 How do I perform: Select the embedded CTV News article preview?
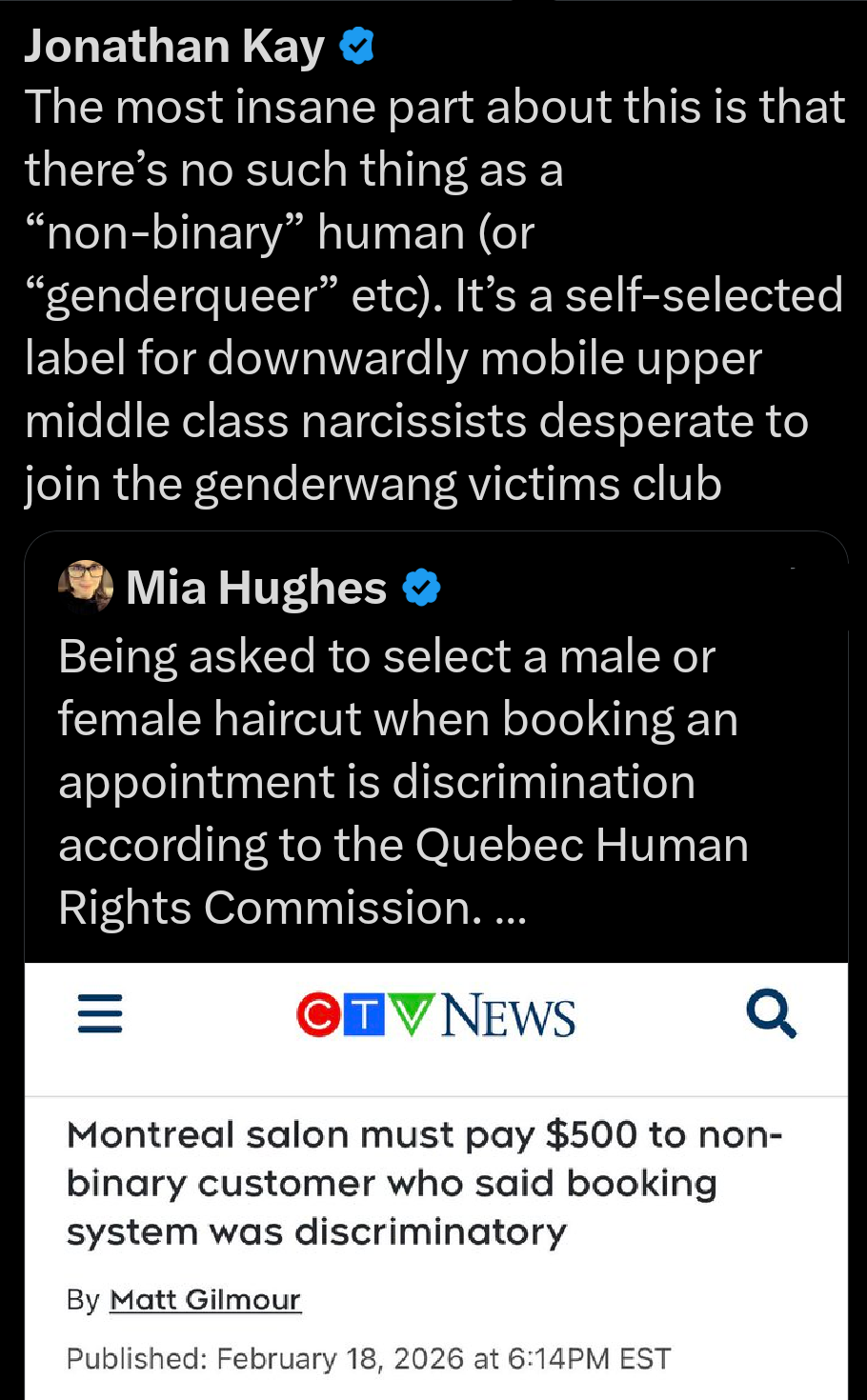[435, 1171]
